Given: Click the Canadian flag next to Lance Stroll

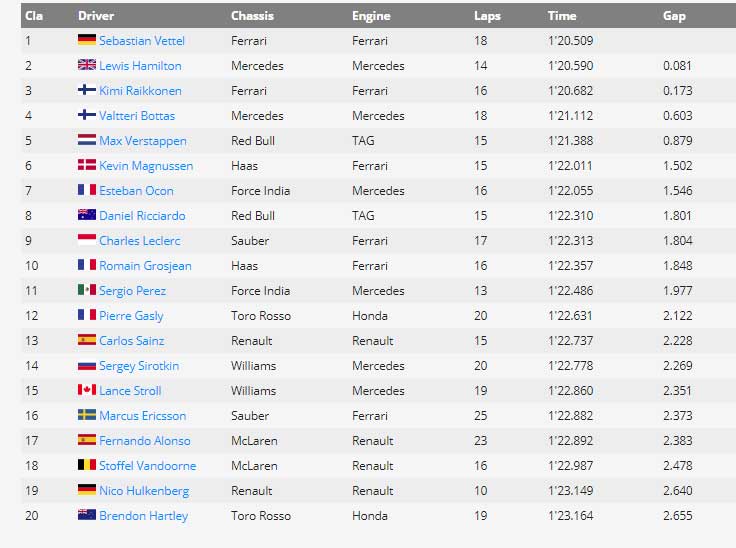Looking at the screenshot, I should click(87, 390).
